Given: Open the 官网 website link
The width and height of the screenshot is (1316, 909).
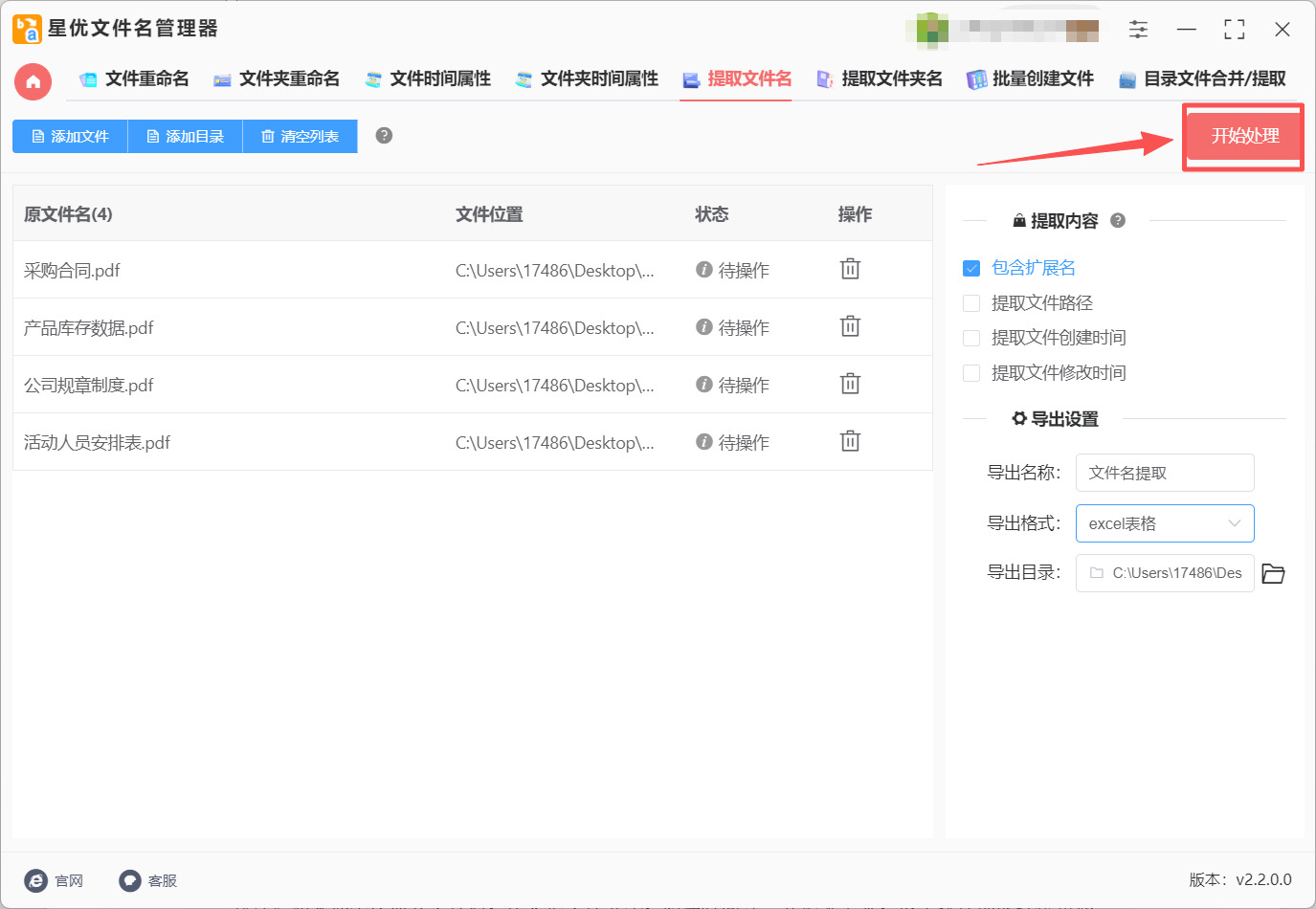Looking at the screenshot, I should [54, 880].
